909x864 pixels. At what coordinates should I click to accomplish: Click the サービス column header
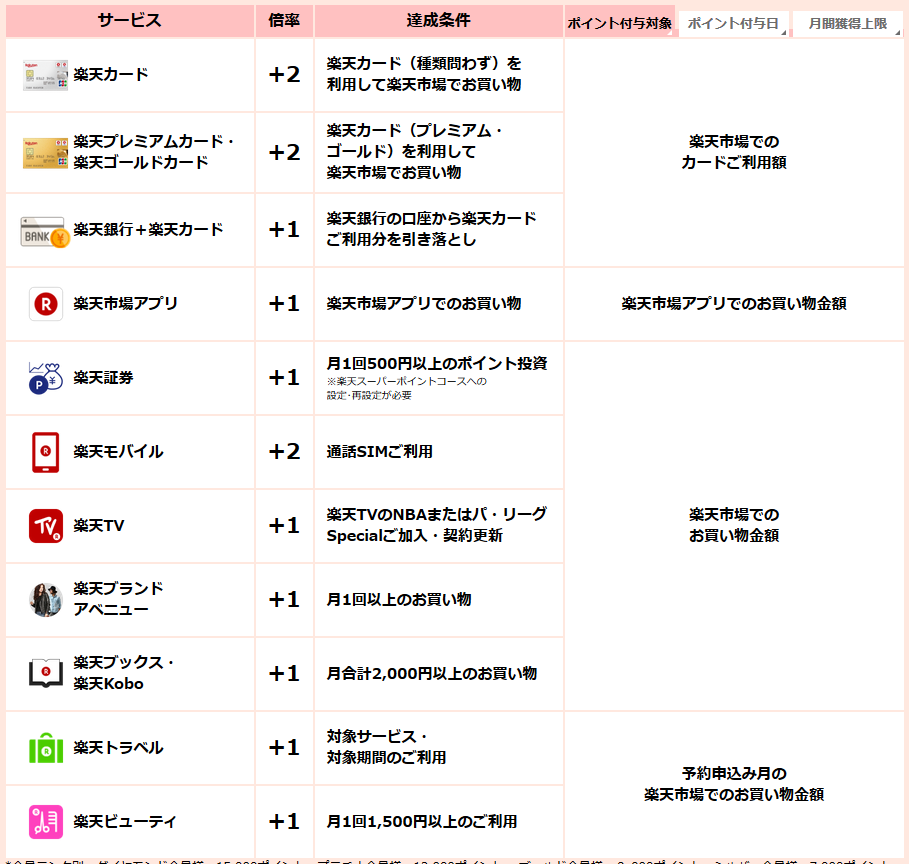coord(129,21)
